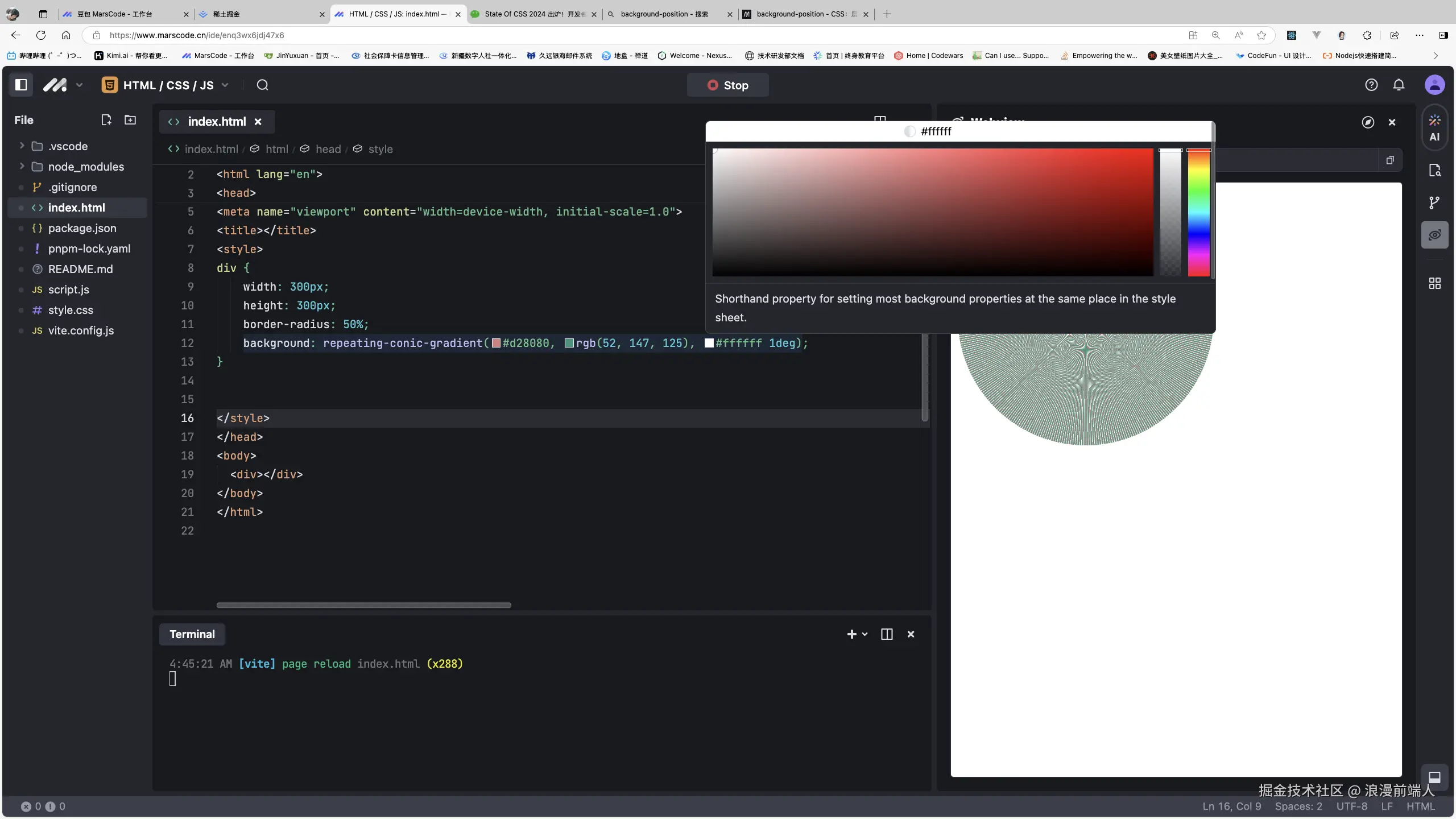Open the extensions grid icon
This screenshot has width=1456, height=819.
tap(1434, 283)
